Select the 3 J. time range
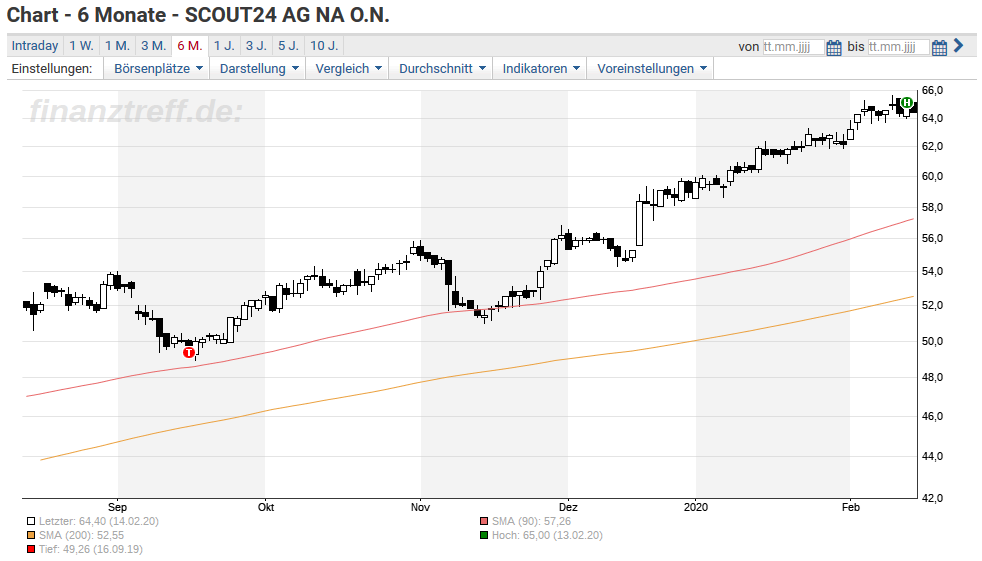 (x=256, y=46)
